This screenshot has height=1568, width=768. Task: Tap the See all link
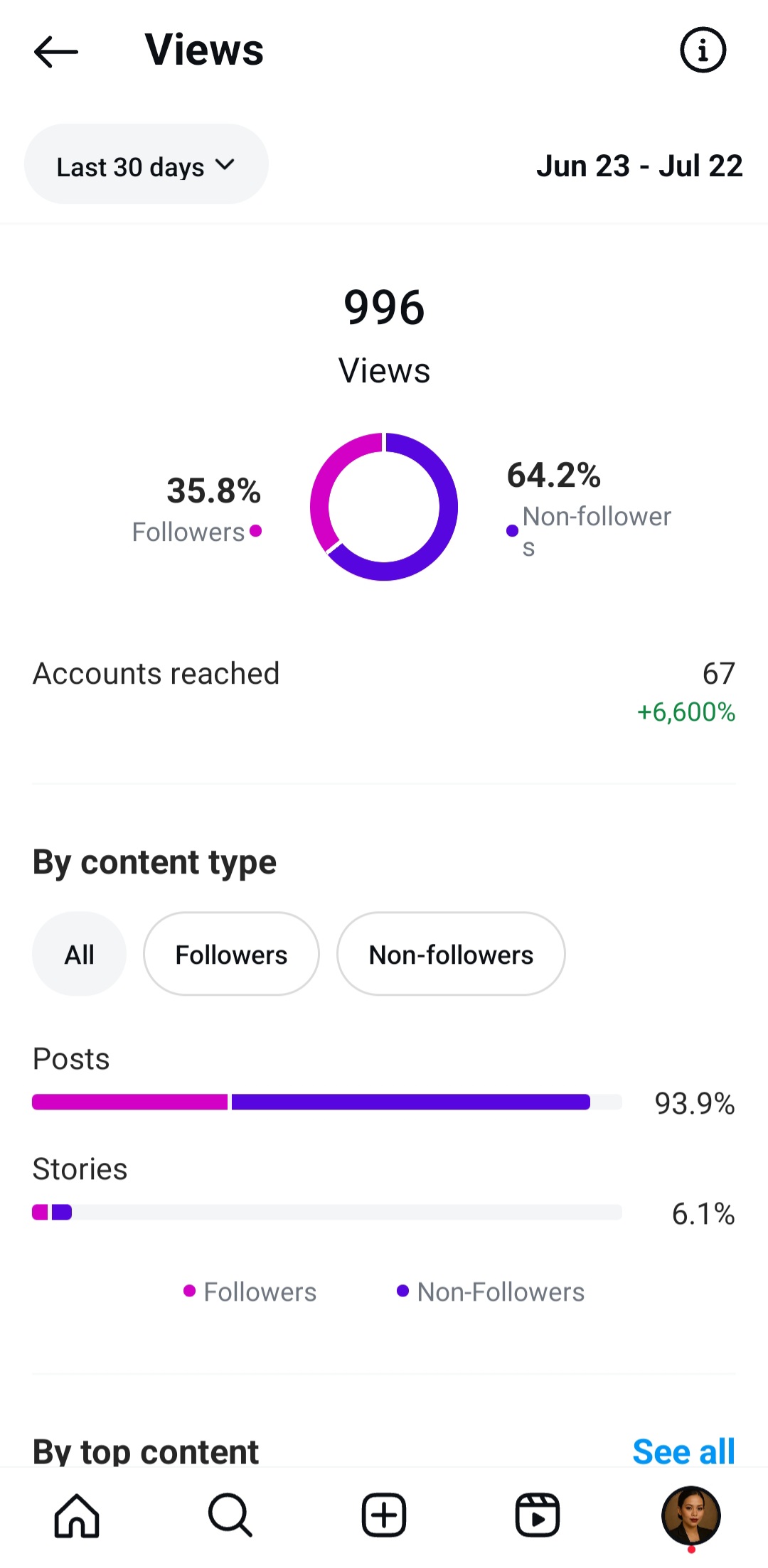tap(683, 1451)
